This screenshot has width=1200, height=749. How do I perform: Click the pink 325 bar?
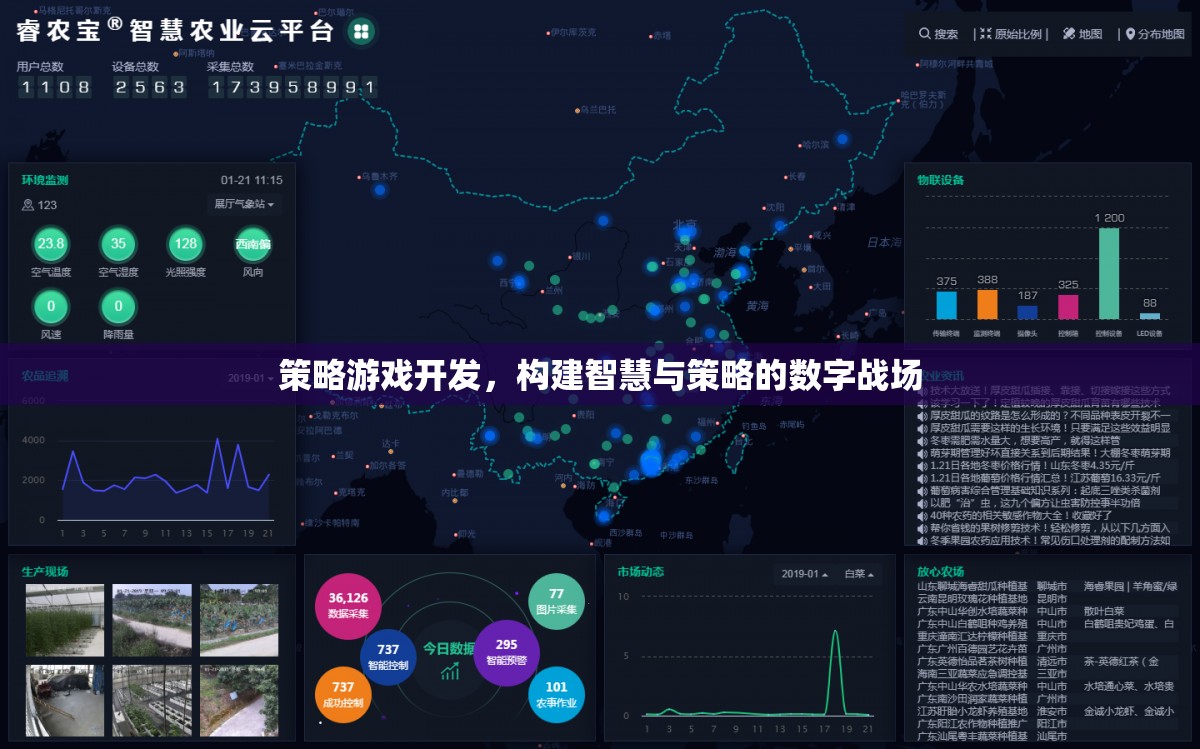1068,306
